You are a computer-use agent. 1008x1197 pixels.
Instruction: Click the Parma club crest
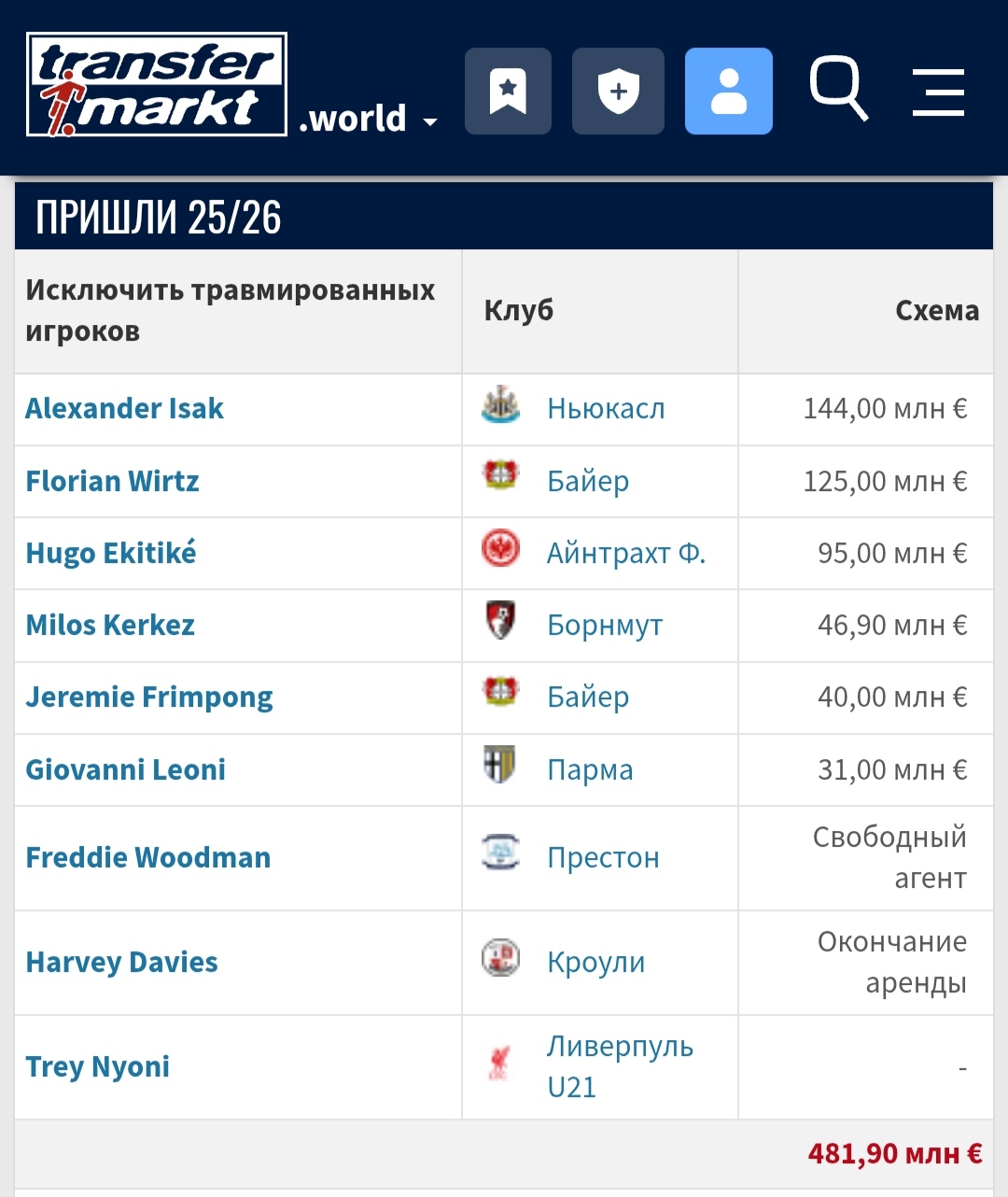[x=500, y=766]
